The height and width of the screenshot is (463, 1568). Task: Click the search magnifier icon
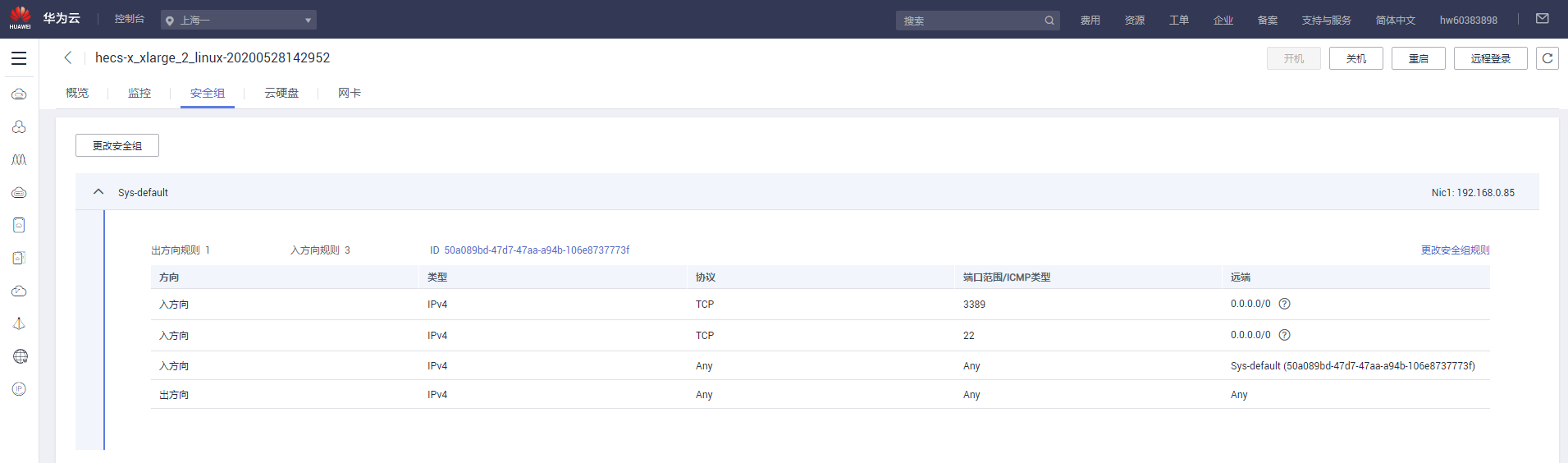[1049, 21]
